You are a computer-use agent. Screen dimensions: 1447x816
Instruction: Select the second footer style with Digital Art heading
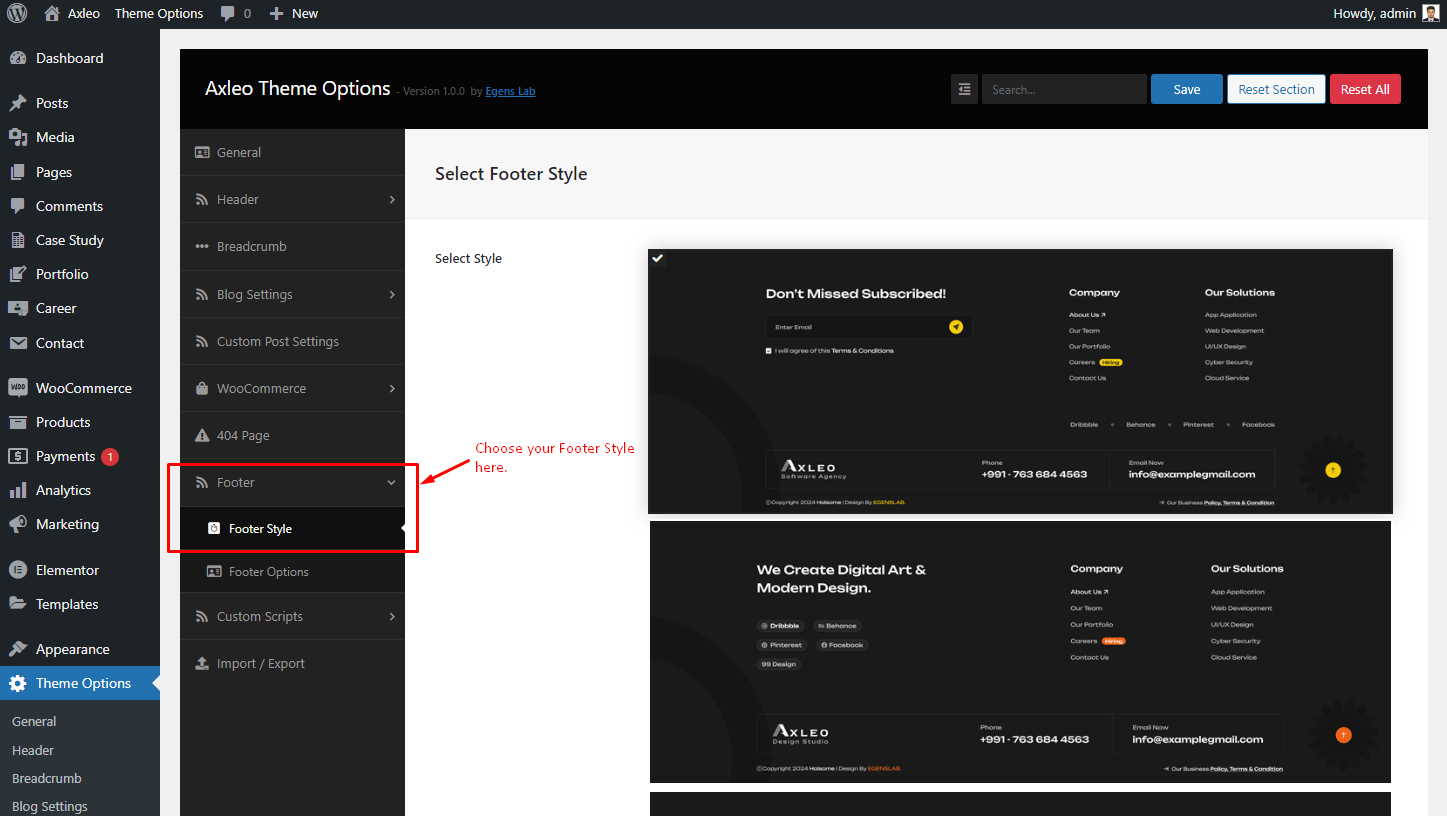point(1020,652)
